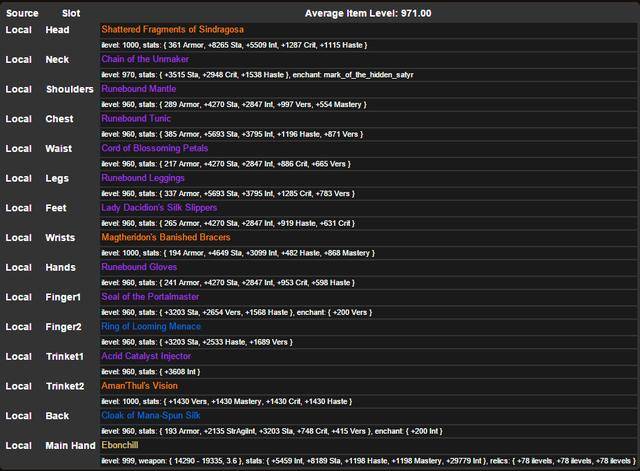This screenshot has height=471, width=640.
Task: Click Head stats line with 361 Armor
Action: (x=234, y=45)
